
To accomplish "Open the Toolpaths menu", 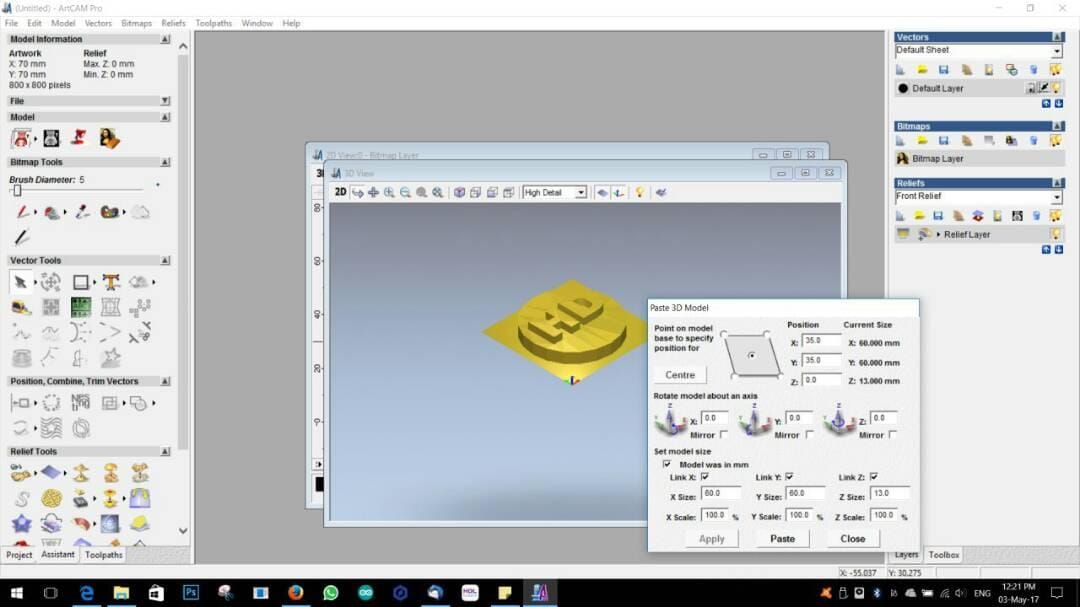I will (214, 23).
